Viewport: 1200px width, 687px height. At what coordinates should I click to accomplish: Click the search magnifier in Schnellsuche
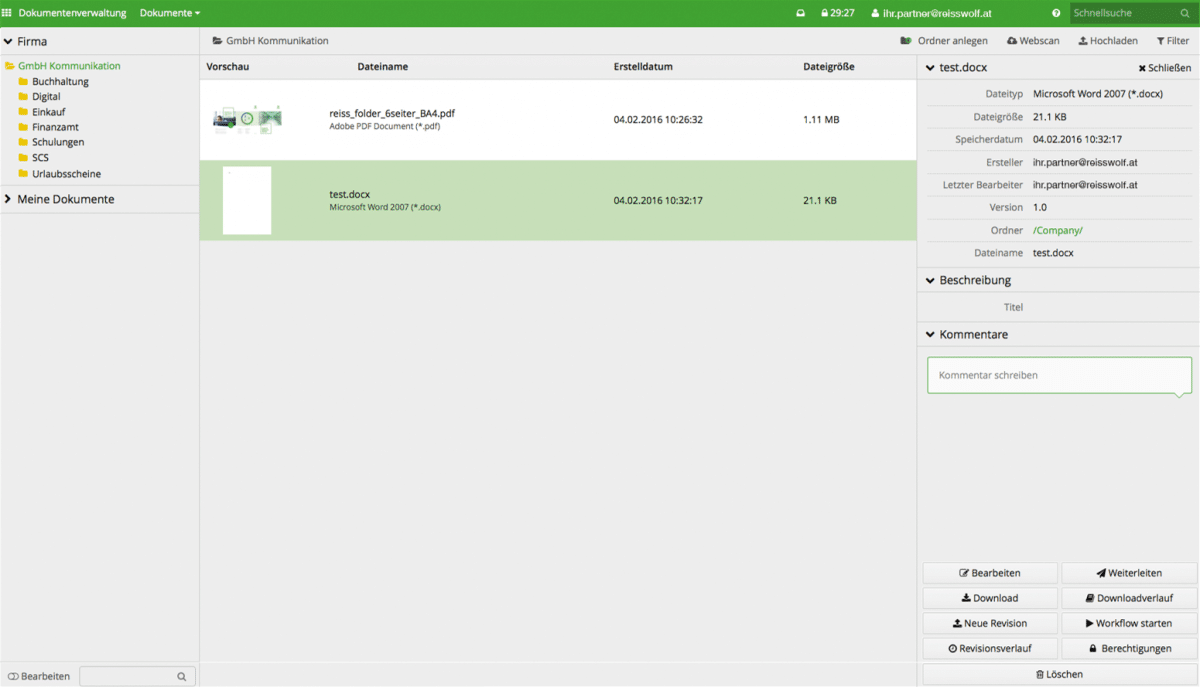pyautogui.click(x=1185, y=13)
